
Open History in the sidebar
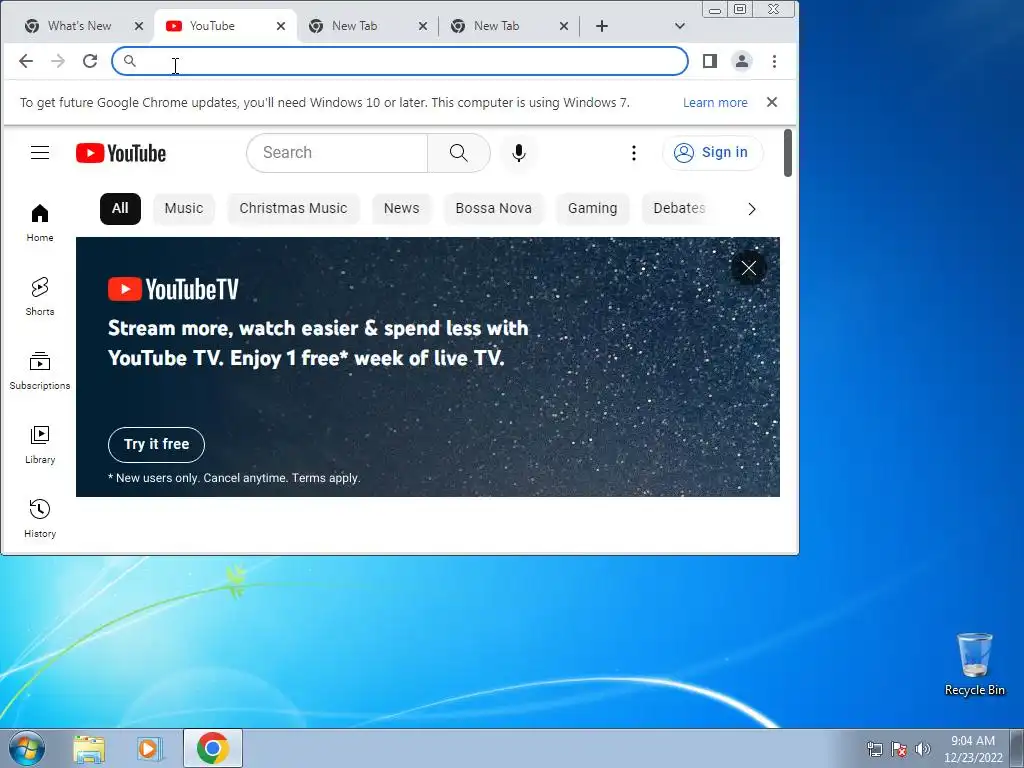tap(40, 519)
